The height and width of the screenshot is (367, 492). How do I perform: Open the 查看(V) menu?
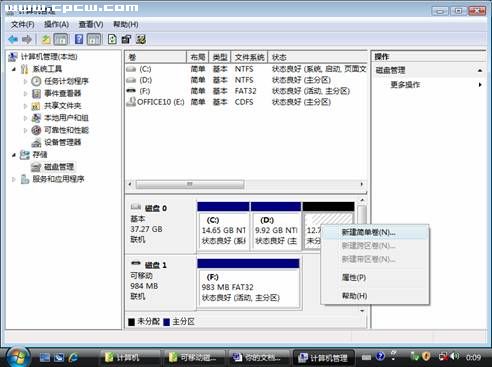point(91,24)
